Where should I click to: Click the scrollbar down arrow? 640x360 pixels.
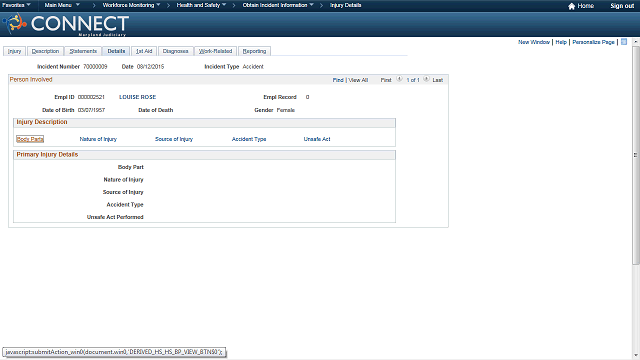point(636,355)
